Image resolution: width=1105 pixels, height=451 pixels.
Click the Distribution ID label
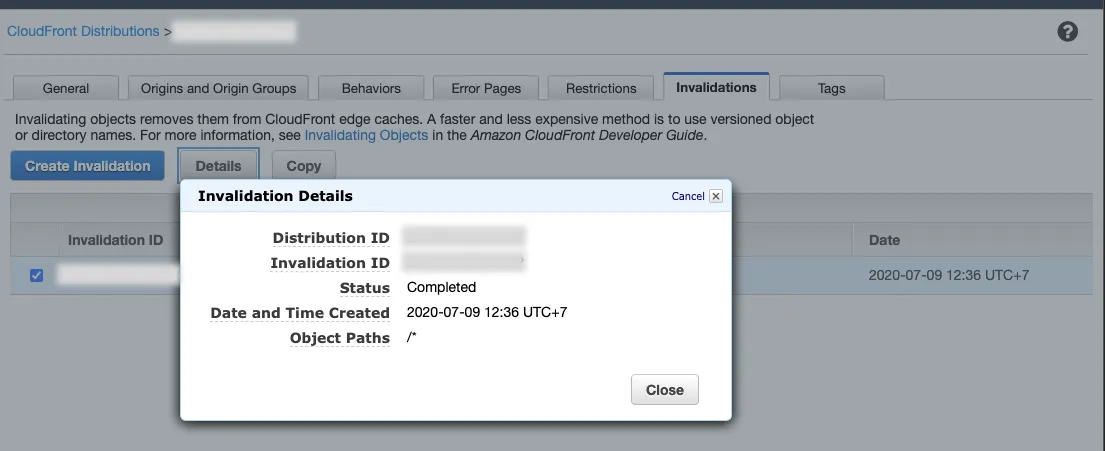tap(331, 238)
